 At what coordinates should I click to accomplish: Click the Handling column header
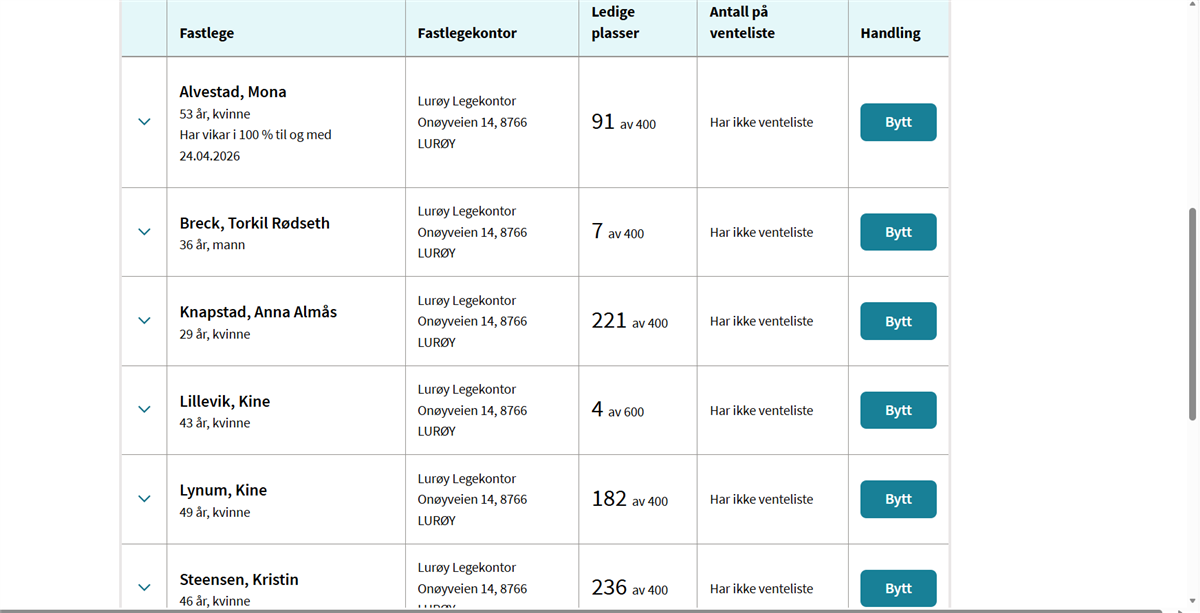tap(890, 33)
